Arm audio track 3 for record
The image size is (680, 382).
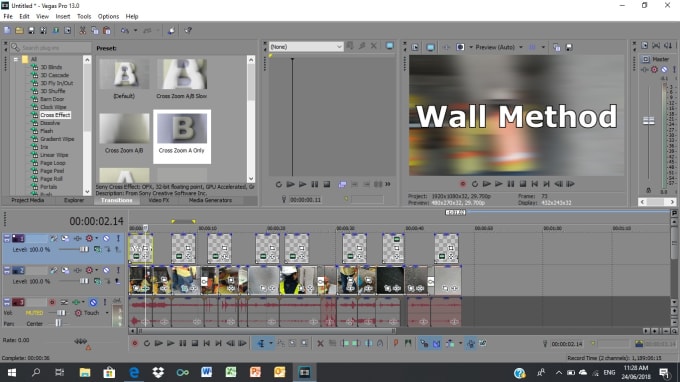point(52,302)
